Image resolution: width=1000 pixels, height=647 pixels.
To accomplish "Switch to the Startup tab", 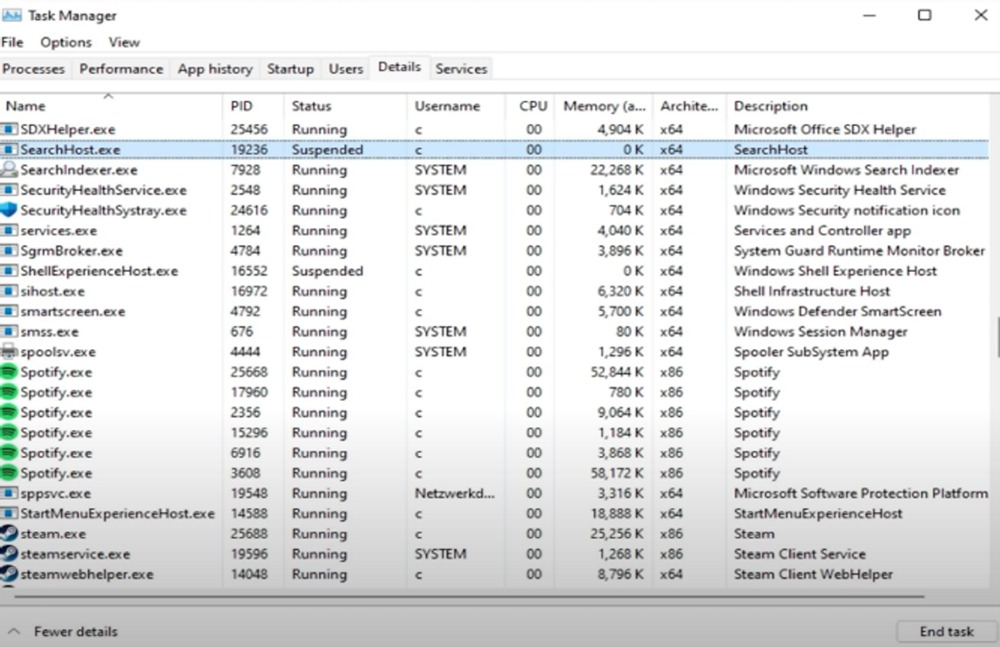I will [x=290, y=69].
